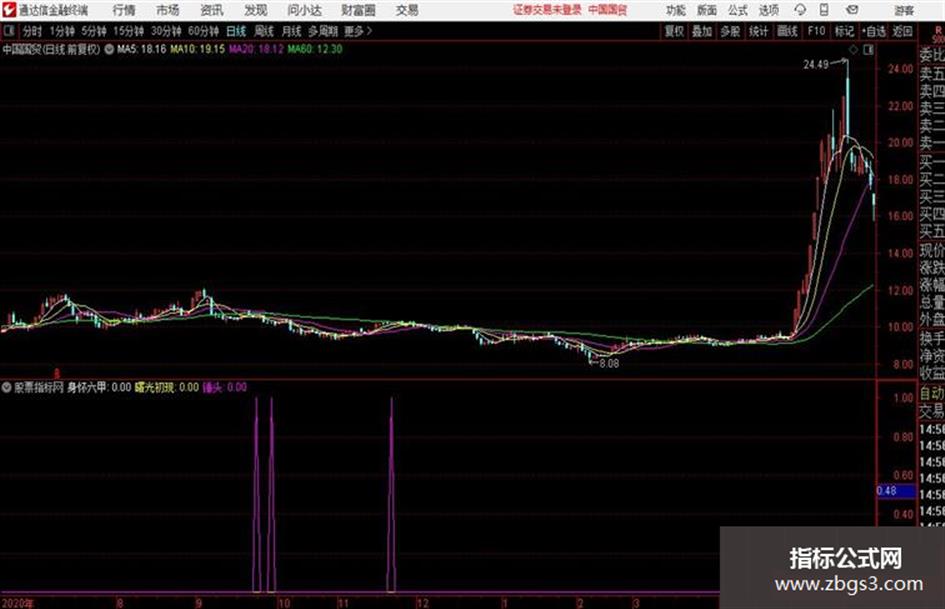Screen dimensions: 945x609
Task: Click the 证券交易未登录 login link
Action: point(547,10)
